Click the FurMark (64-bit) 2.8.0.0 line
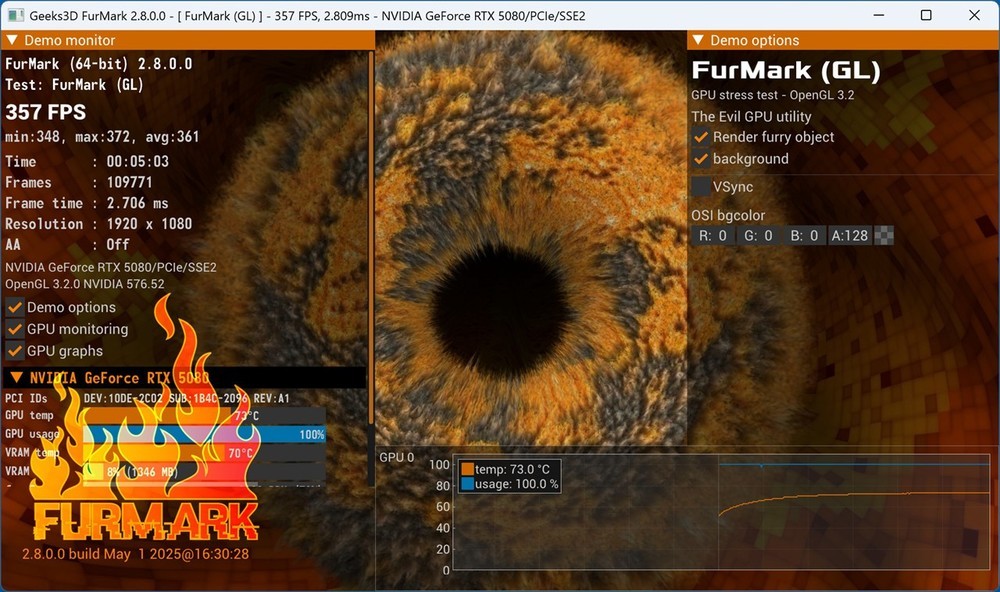Screen dimensions: 1000x592 [x=98, y=64]
